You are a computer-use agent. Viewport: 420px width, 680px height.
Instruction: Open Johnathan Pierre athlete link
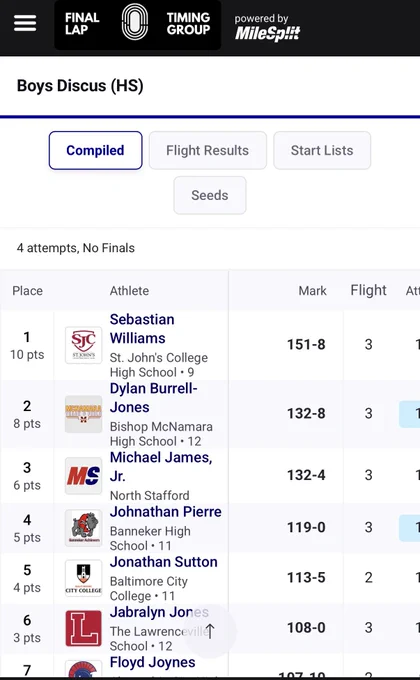point(165,512)
